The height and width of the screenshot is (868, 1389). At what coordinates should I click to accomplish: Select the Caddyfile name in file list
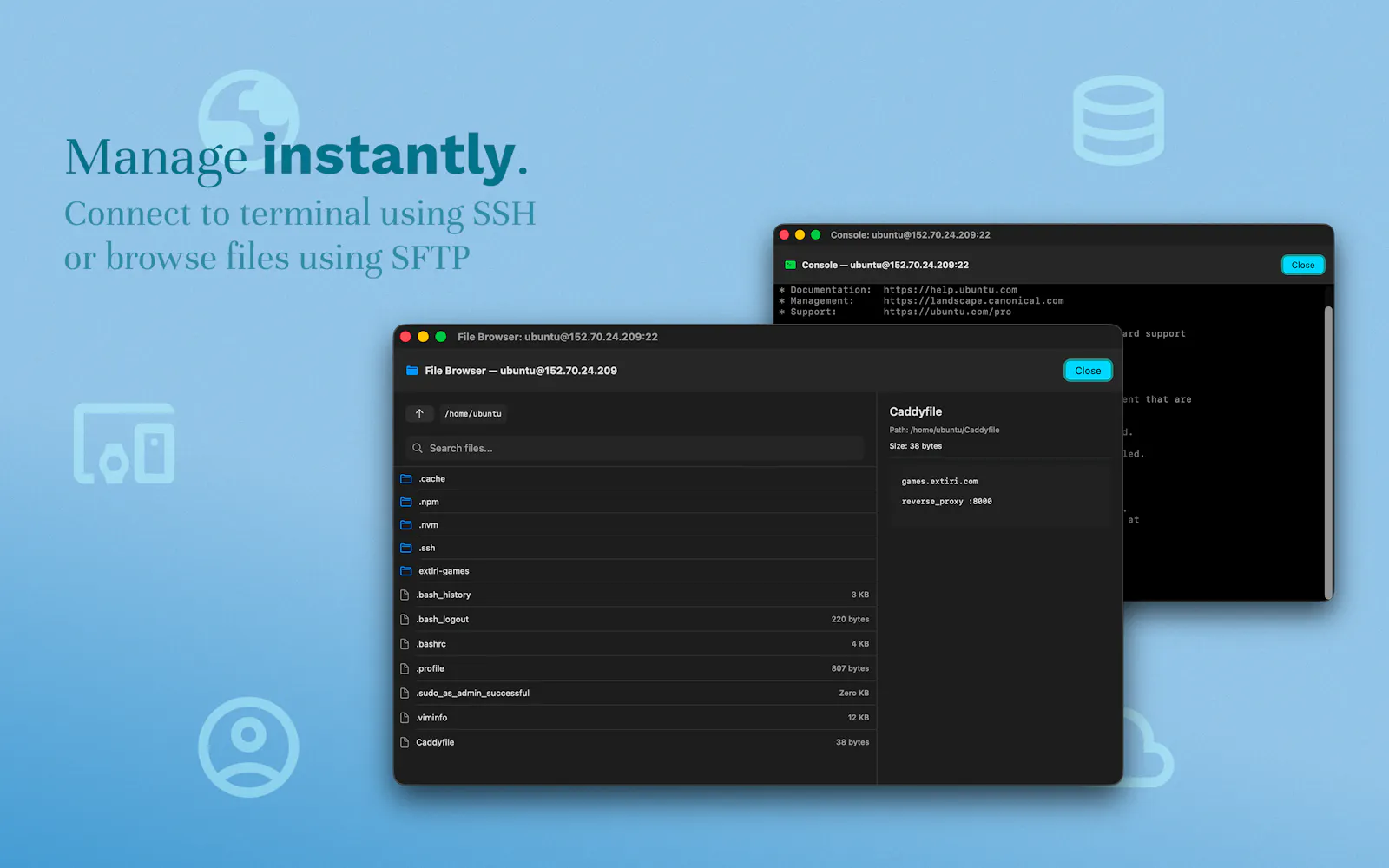(x=435, y=742)
